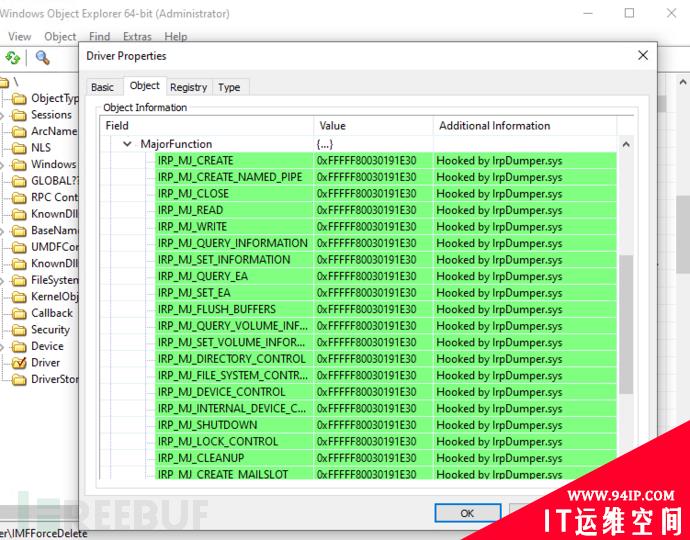This screenshot has height=540, width=690.
Task: Select the IRP_MJ_DEVICE_CONTROL row
Action: pos(385,392)
